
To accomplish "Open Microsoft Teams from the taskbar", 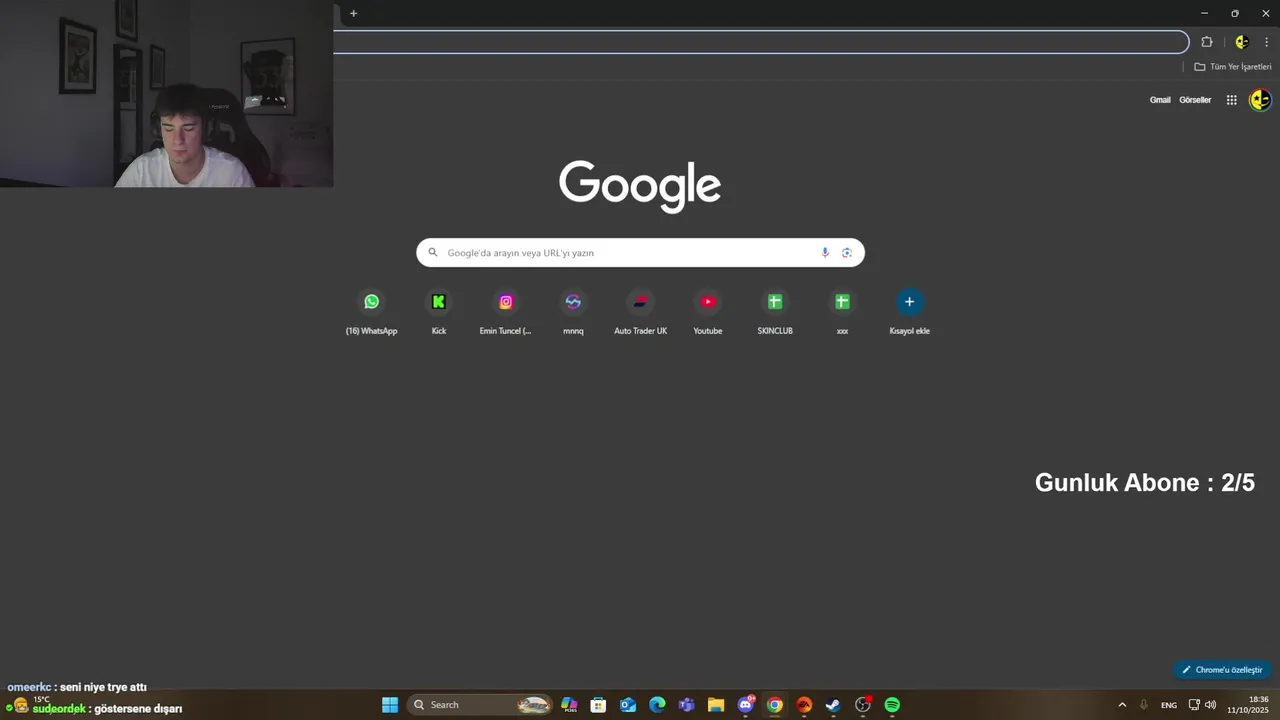I will 686,705.
